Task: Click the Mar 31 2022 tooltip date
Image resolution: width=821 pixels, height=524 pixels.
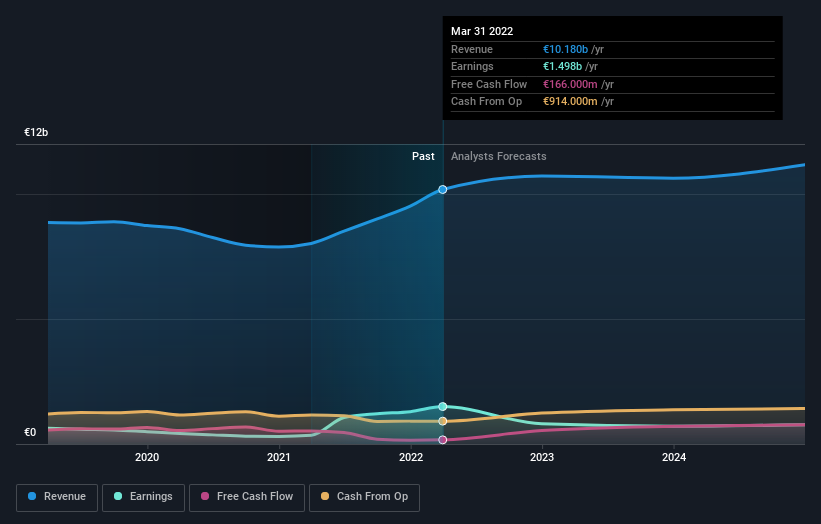Action: 482,31
